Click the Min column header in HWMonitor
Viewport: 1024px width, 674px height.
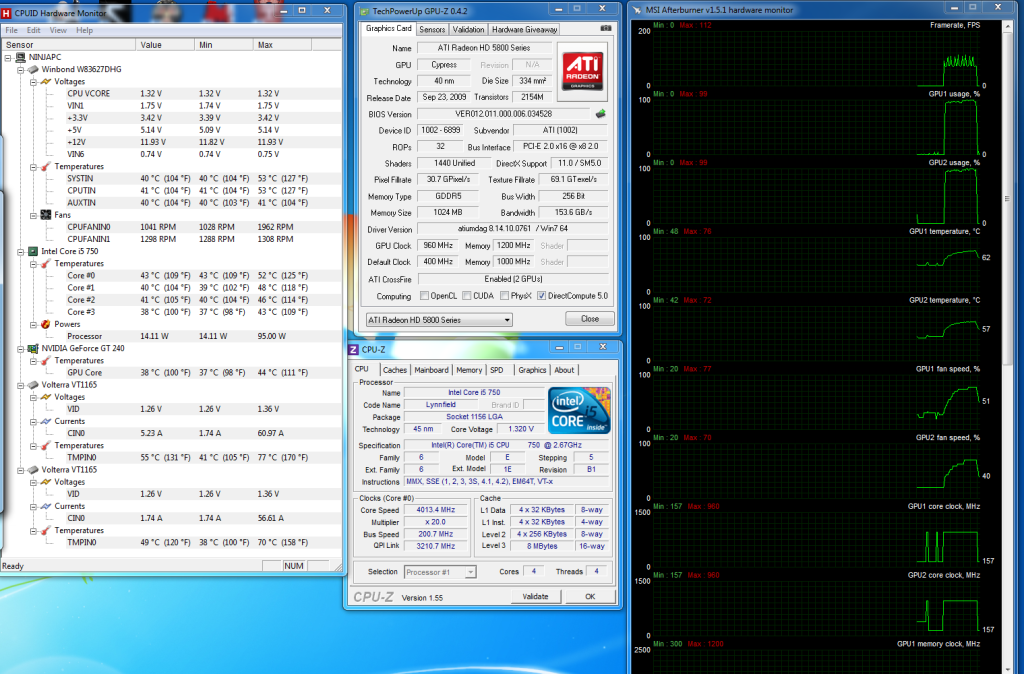point(223,45)
